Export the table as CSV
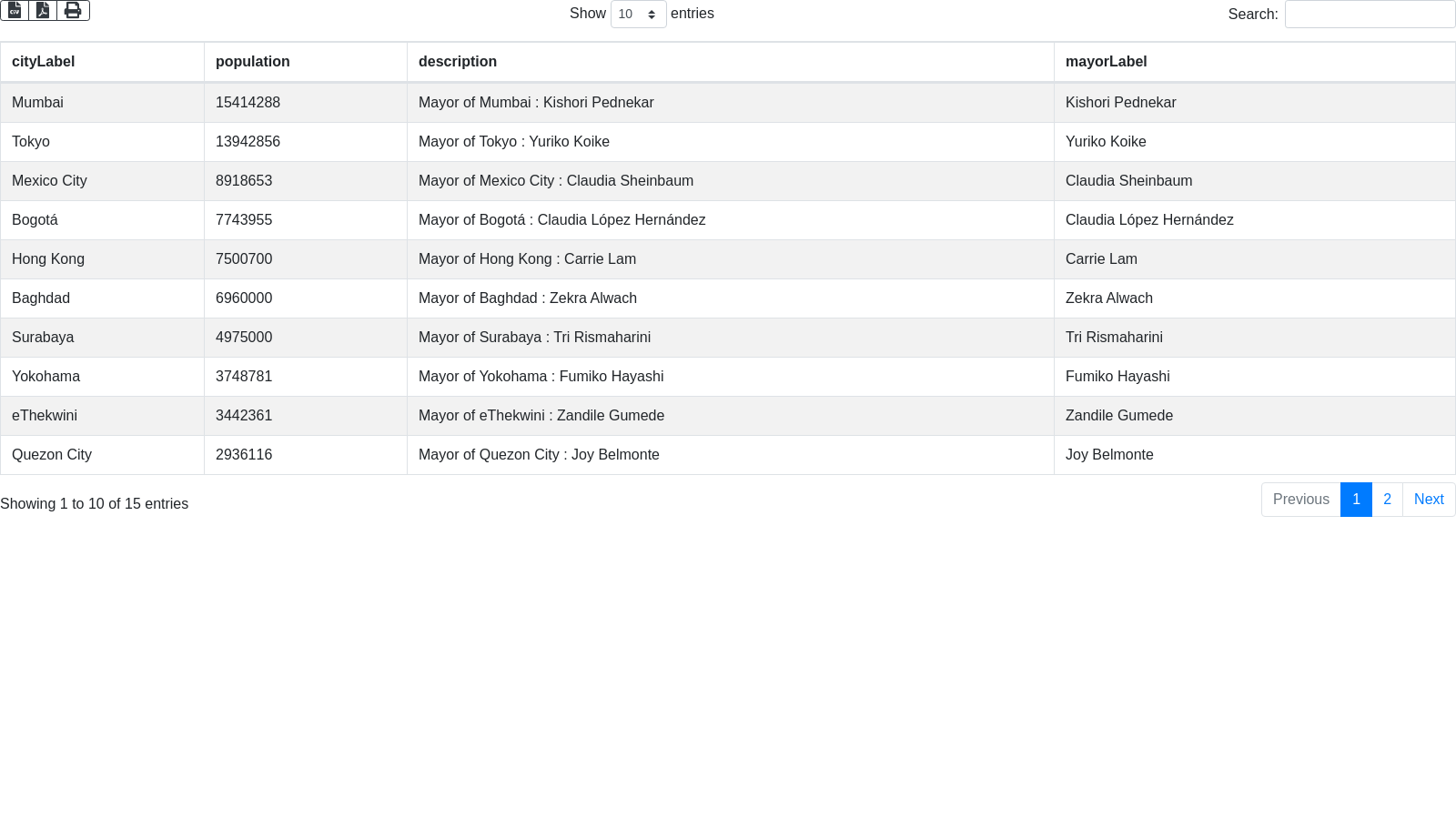Screen dimensions: 1456x819 [x=15, y=10]
